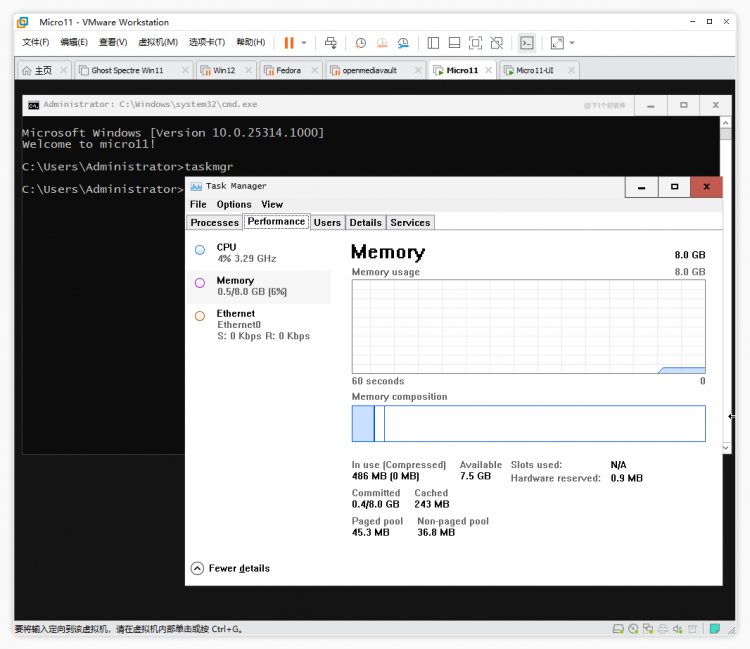The height and width of the screenshot is (649, 750).
Task: Click the hard disk status bar icon
Action: point(619,629)
